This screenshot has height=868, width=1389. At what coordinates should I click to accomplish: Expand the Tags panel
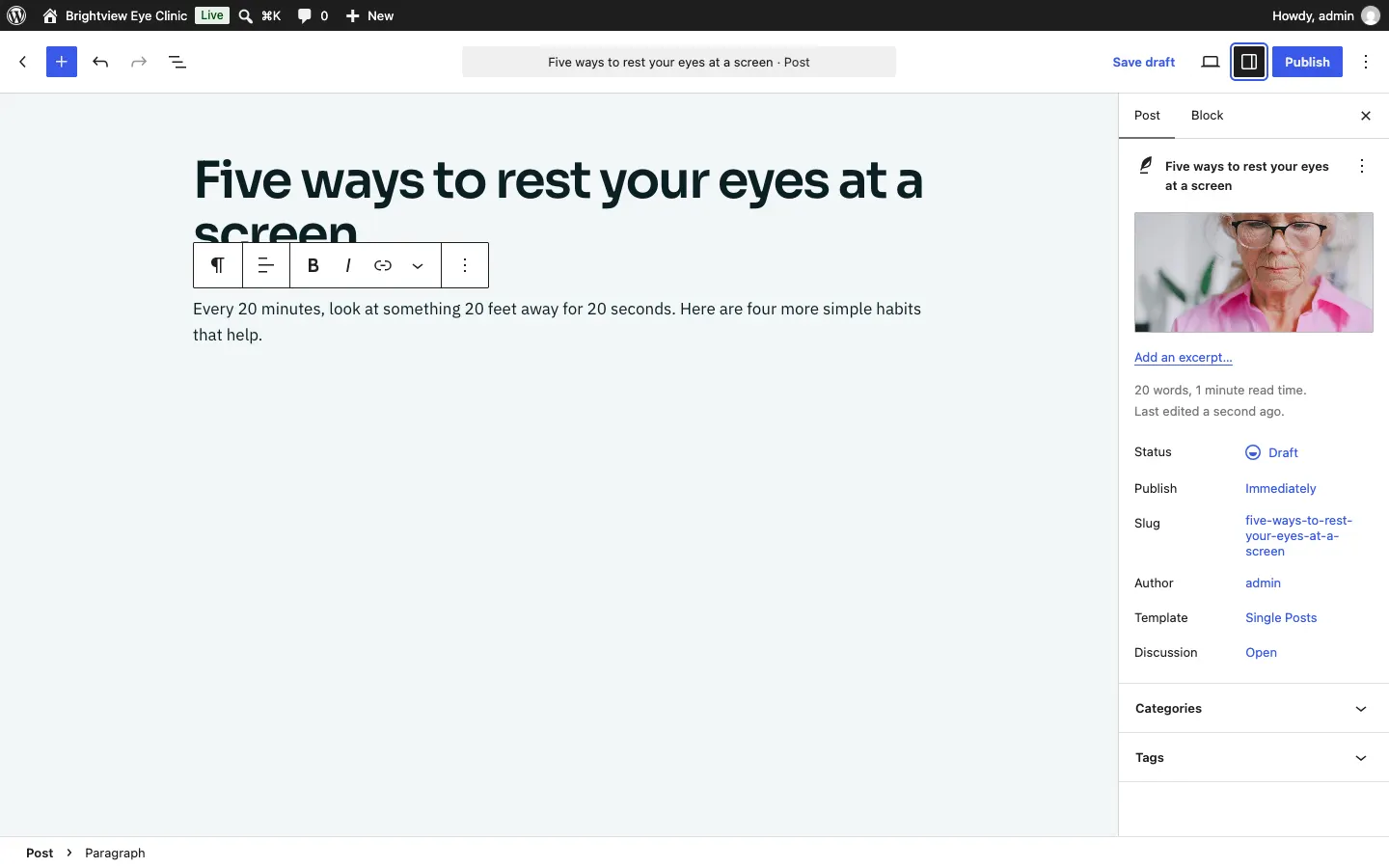coord(1254,758)
